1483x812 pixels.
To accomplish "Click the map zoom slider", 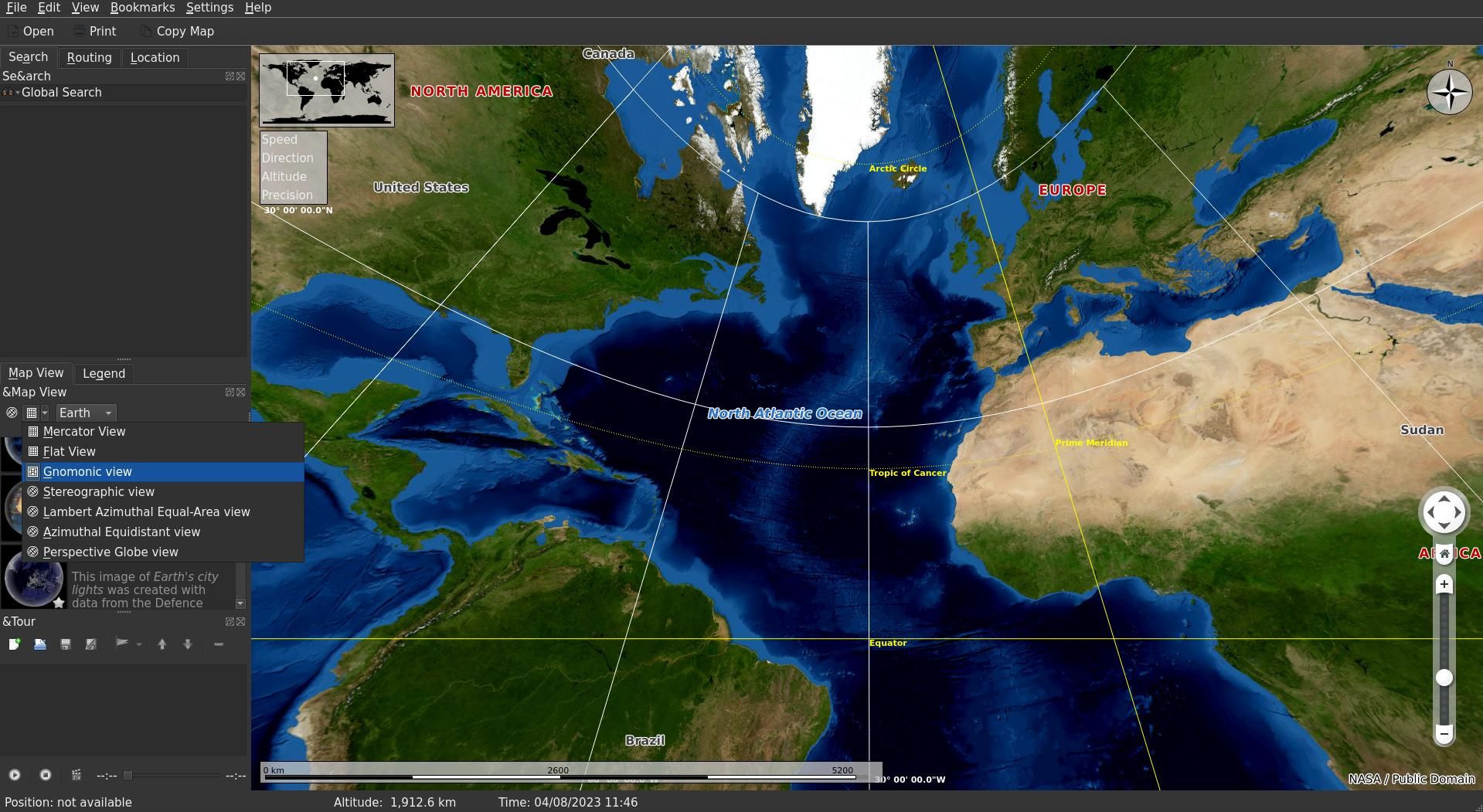I will click(1444, 678).
